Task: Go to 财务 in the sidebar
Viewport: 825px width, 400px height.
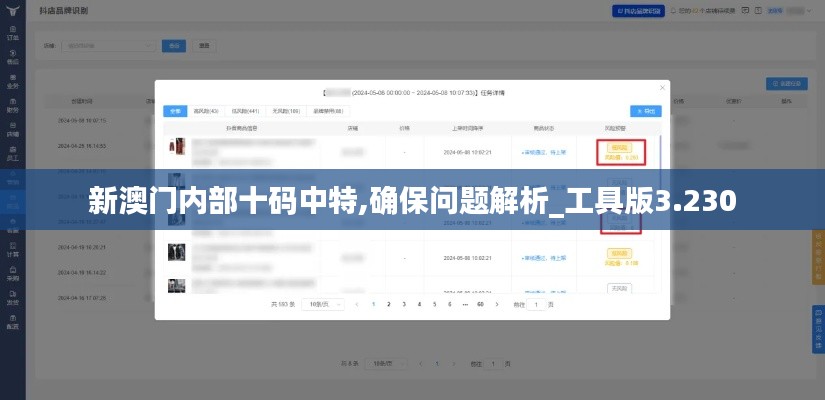Action: coord(13,105)
